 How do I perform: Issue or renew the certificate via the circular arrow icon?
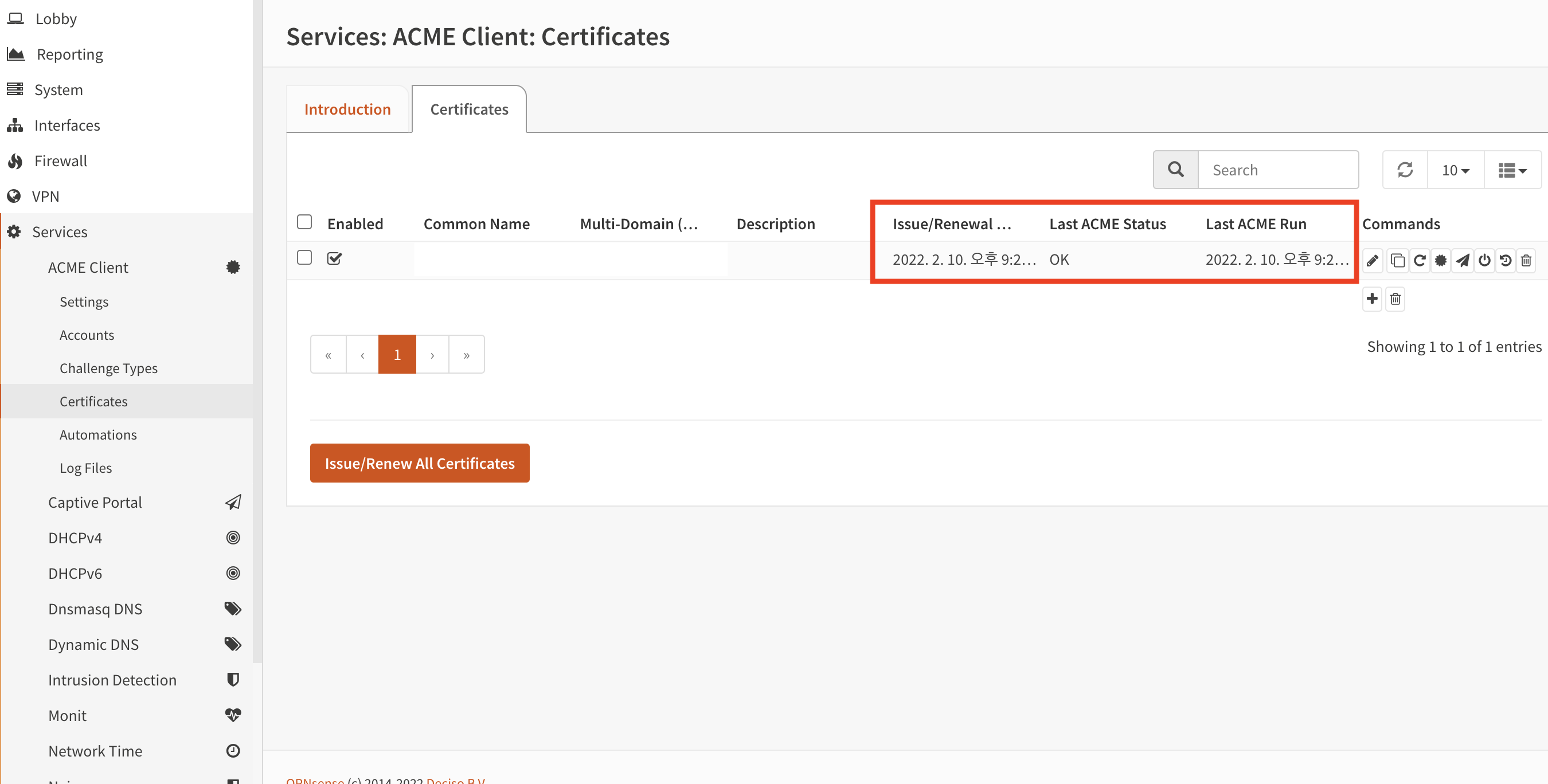tap(1420, 261)
